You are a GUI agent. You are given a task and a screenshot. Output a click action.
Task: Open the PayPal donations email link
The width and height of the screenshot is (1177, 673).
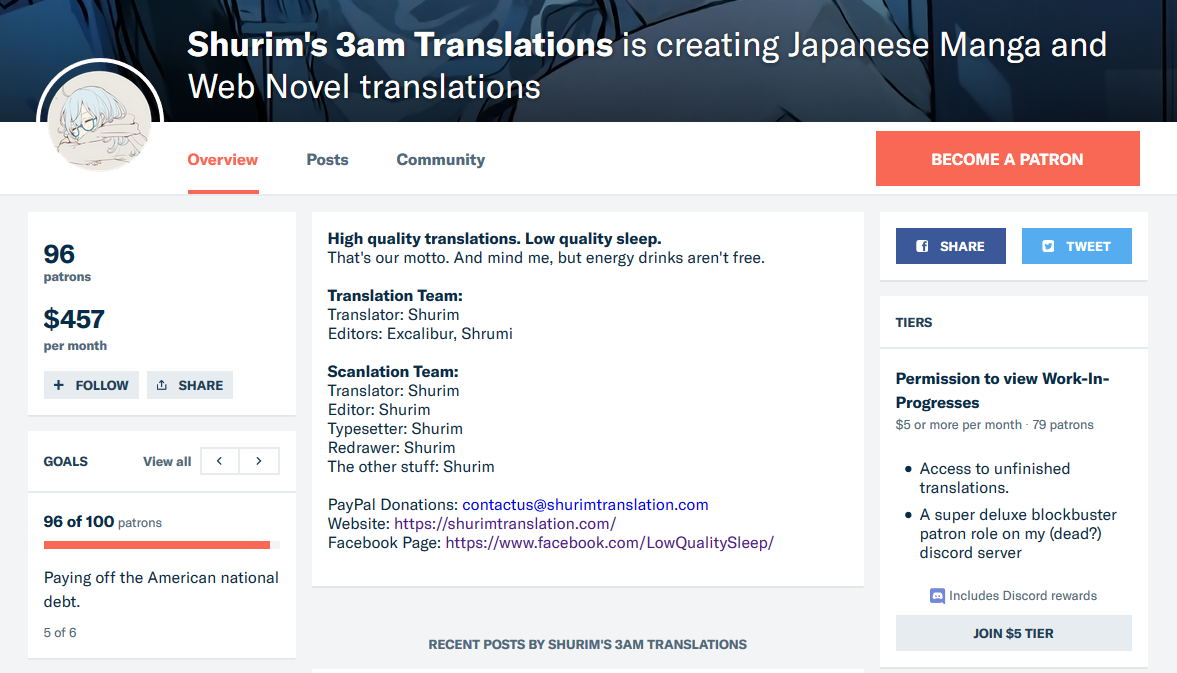click(585, 505)
